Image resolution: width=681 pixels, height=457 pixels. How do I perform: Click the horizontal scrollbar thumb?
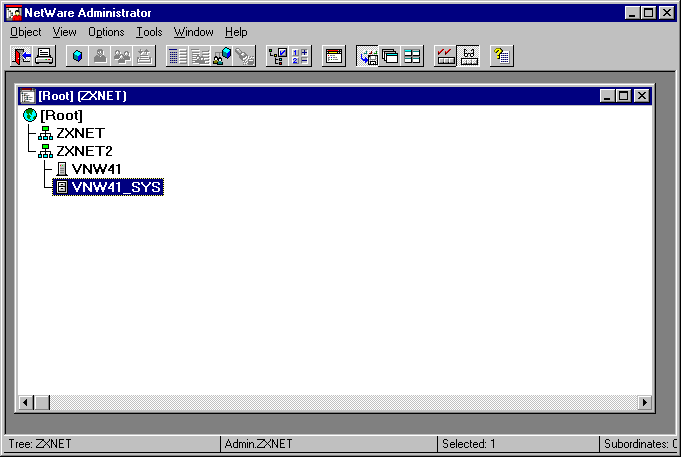point(42,403)
